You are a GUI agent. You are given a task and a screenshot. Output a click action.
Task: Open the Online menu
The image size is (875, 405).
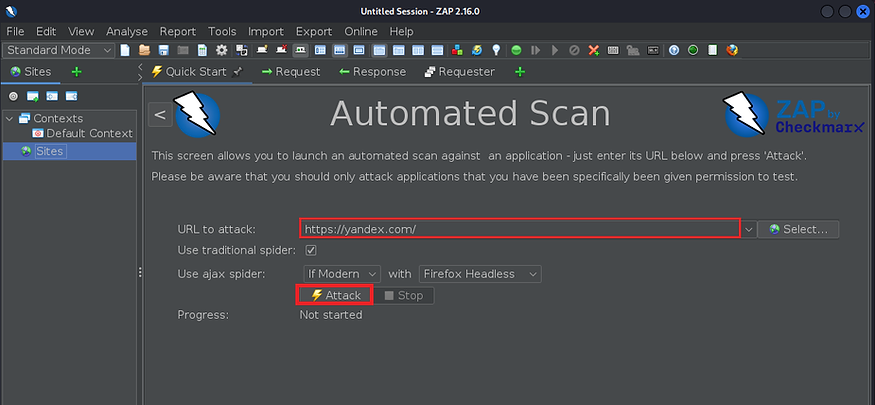361,31
